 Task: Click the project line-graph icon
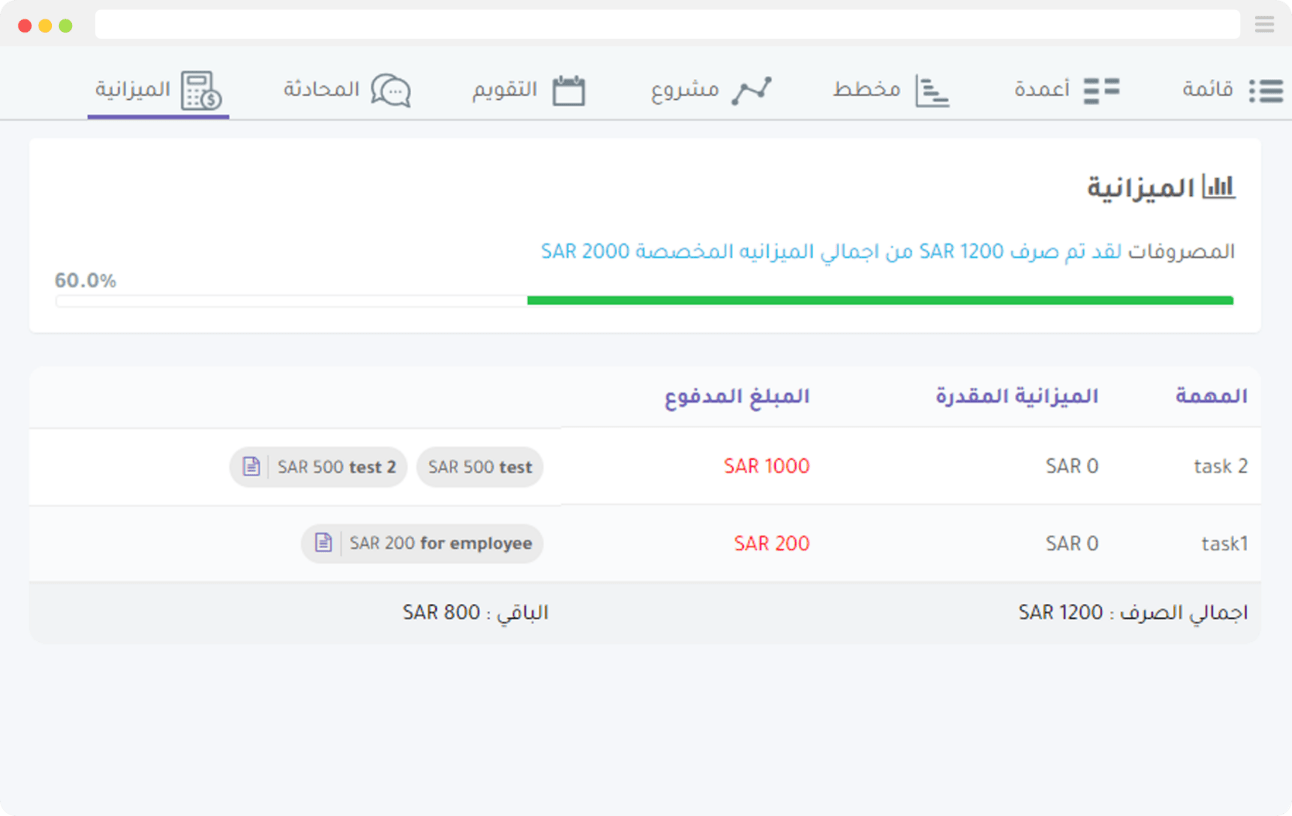[751, 91]
